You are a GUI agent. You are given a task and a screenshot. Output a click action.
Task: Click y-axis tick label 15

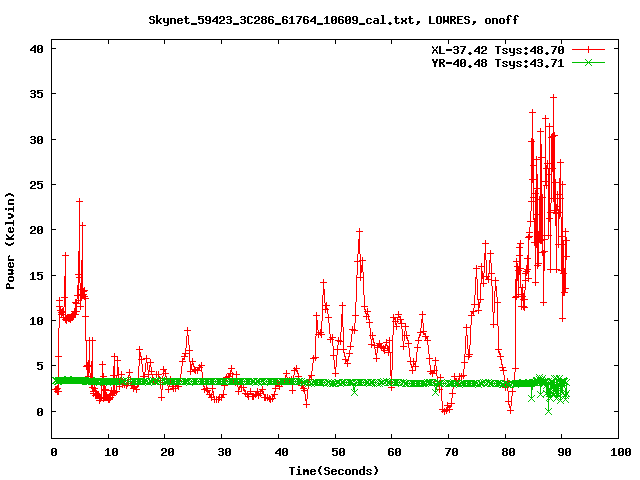[36, 276]
